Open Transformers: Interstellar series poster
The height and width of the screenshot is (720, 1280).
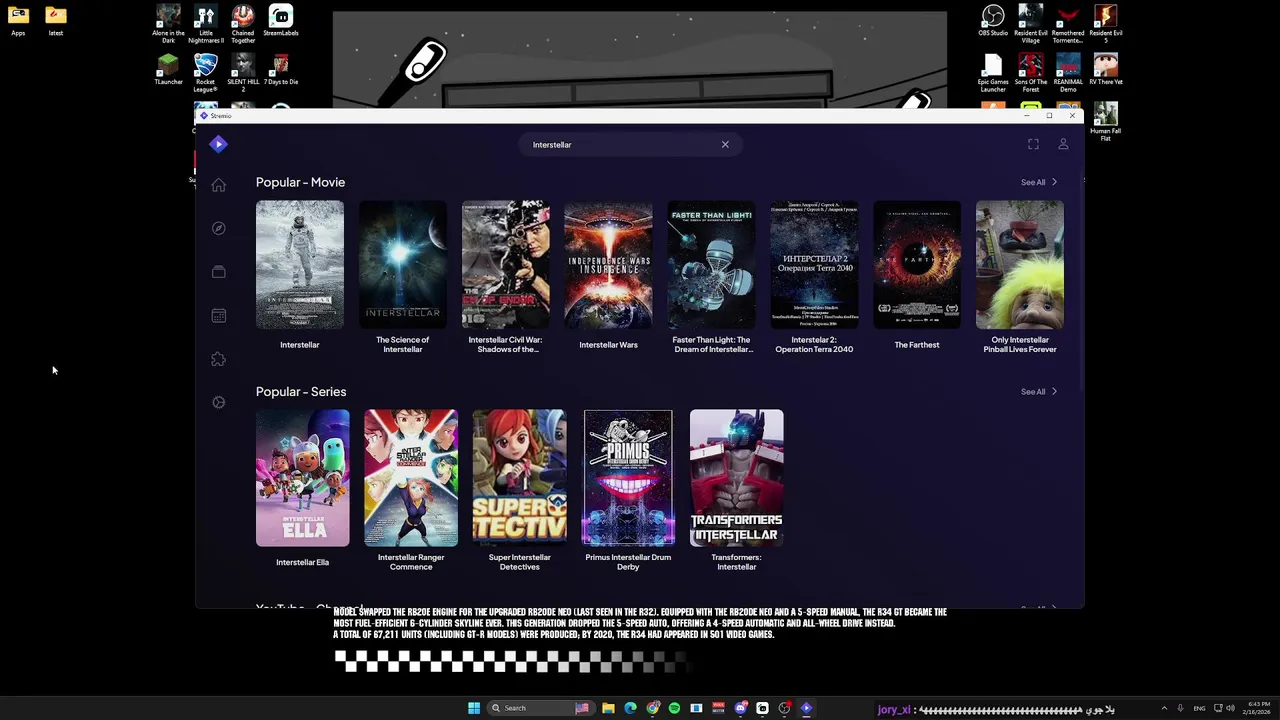[736, 478]
